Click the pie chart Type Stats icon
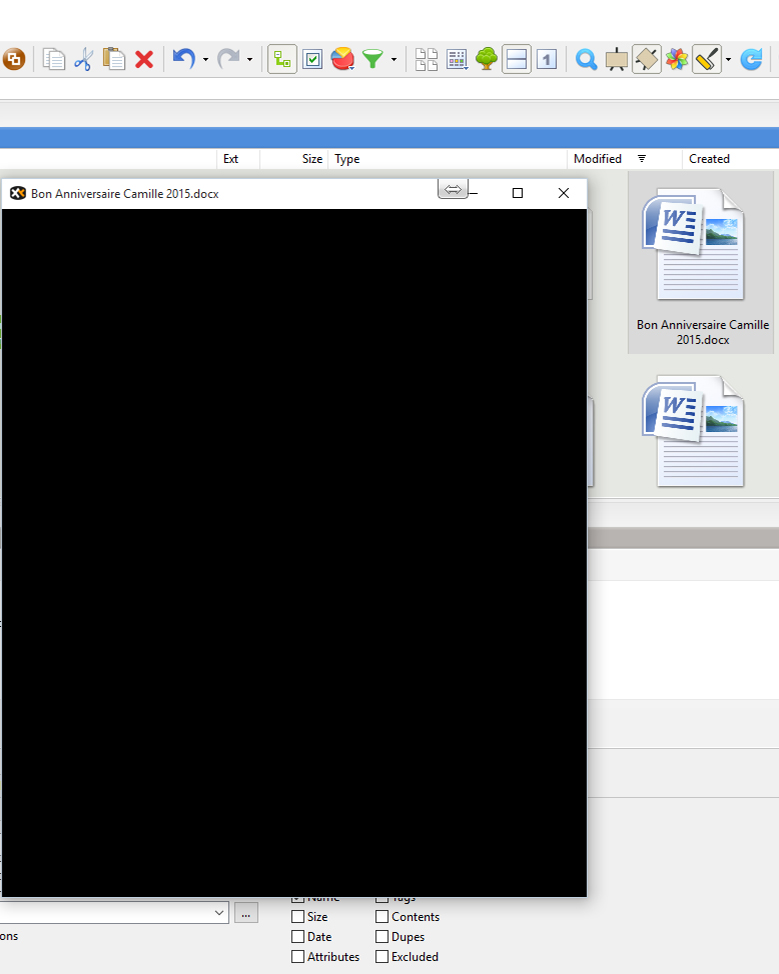The height and width of the screenshot is (974, 779). tap(343, 59)
